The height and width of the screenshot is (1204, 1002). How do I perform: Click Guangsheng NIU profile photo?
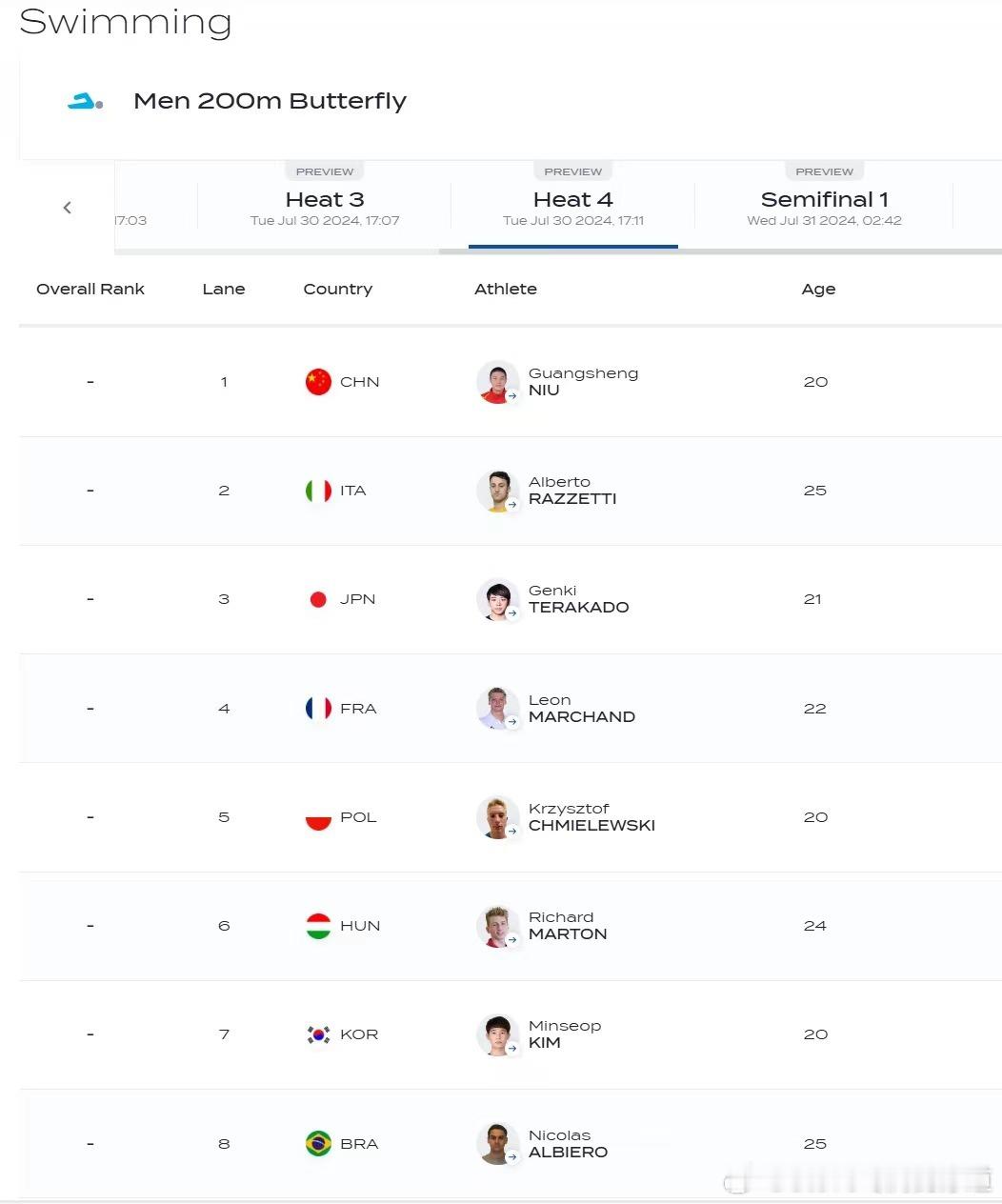coord(497,382)
